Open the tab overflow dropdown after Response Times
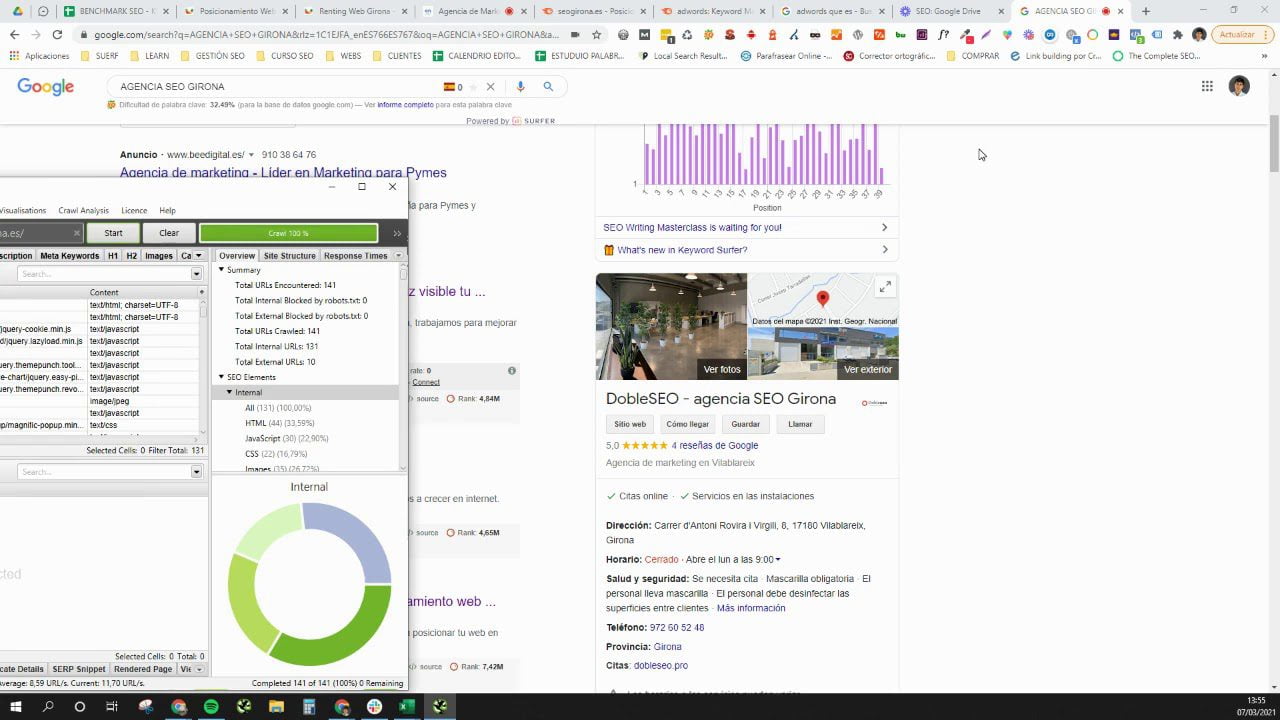The image size is (1280, 720). point(399,256)
